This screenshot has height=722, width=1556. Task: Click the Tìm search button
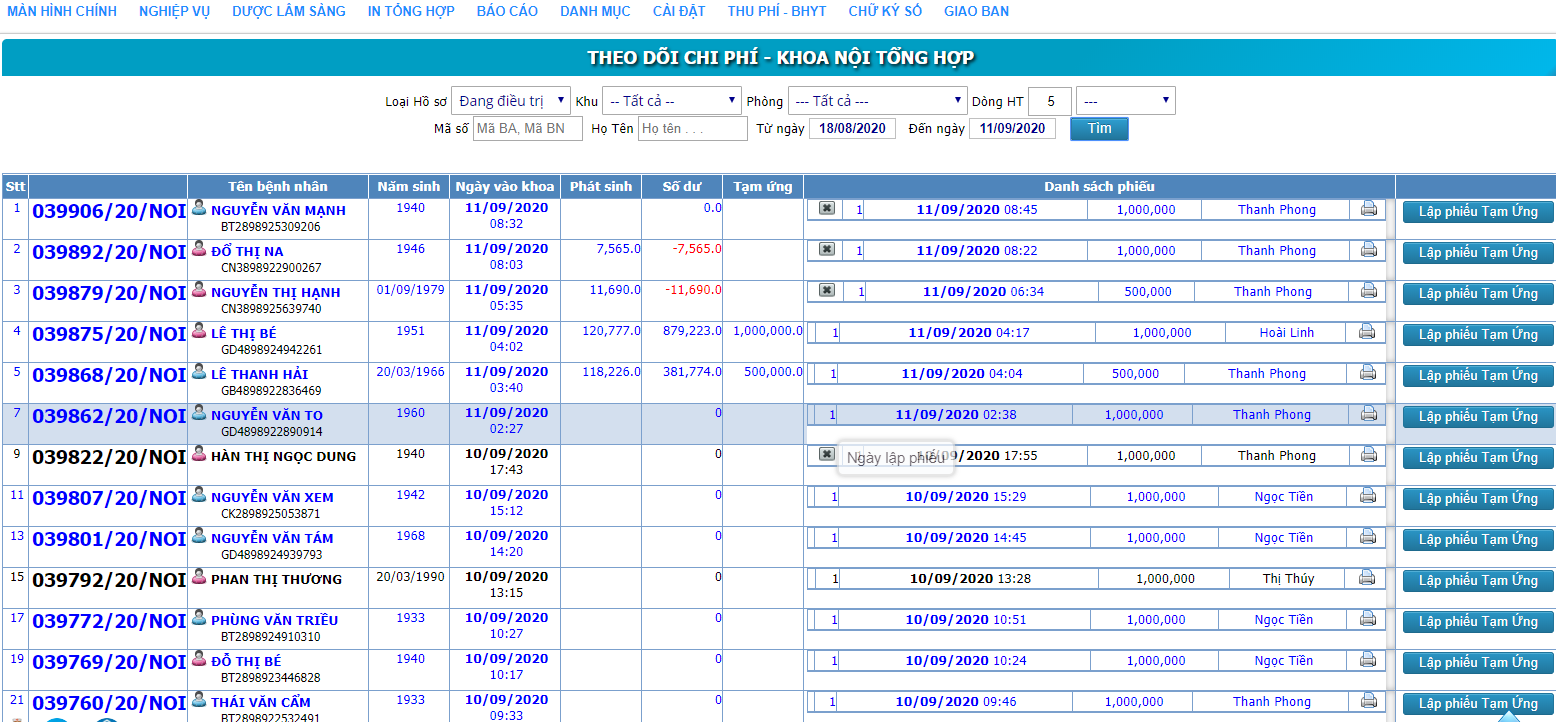click(x=1099, y=129)
